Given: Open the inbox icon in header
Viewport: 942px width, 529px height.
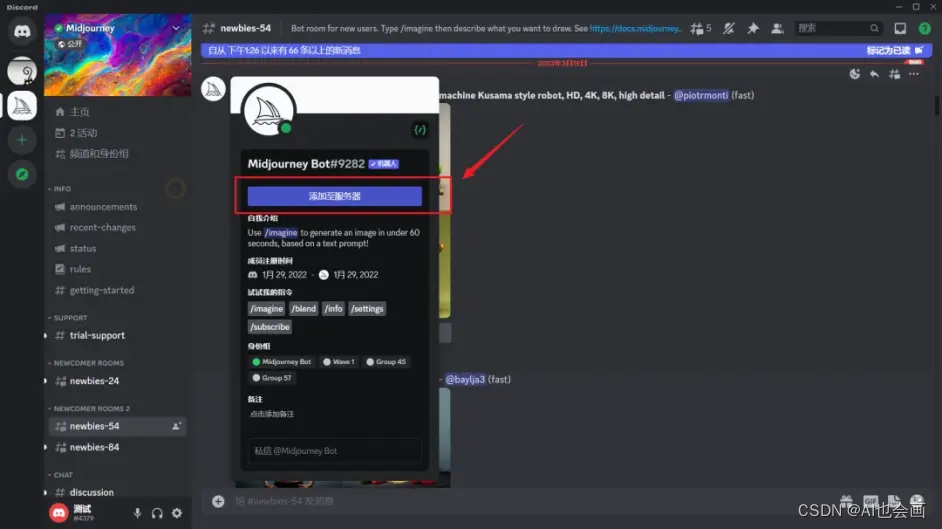Looking at the screenshot, I should (x=900, y=28).
